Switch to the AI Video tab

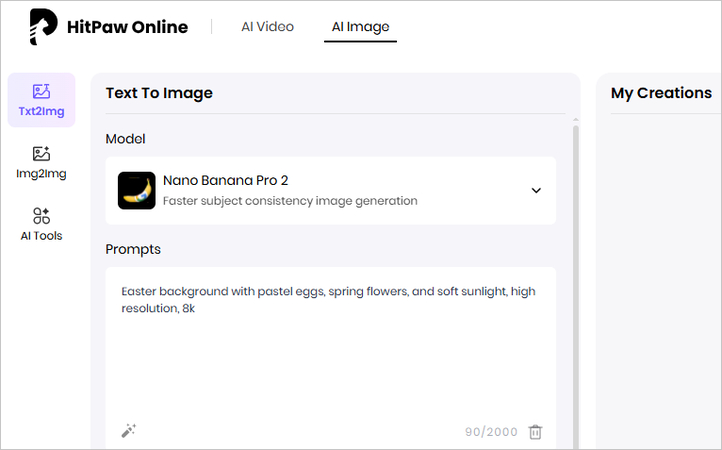pos(267,27)
